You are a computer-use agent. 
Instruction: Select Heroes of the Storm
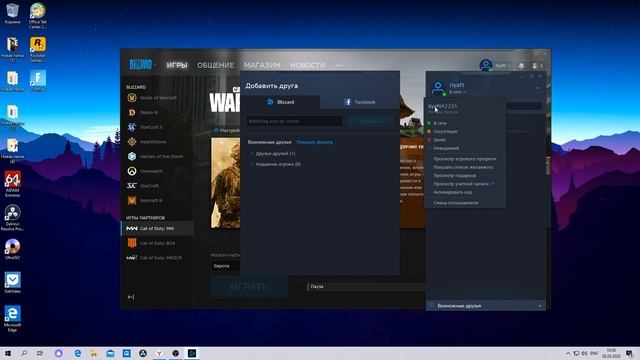coord(157,156)
